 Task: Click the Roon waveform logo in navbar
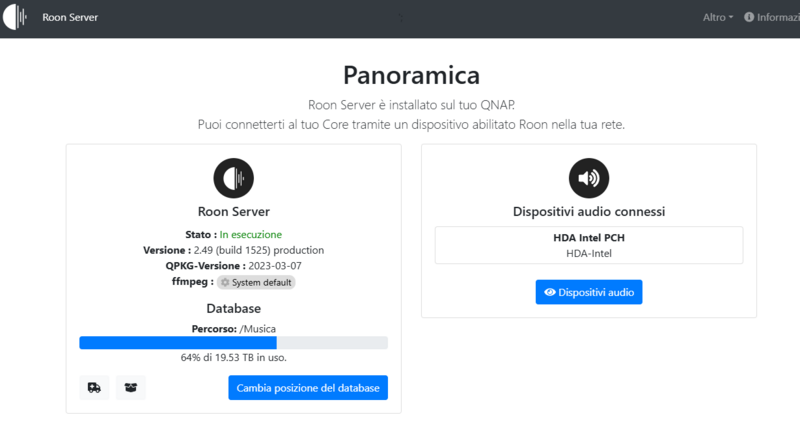click(16, 18)
